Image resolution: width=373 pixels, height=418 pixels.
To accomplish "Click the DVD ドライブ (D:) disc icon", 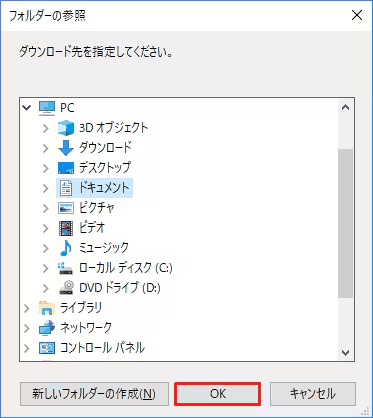I will click(66, 287).
